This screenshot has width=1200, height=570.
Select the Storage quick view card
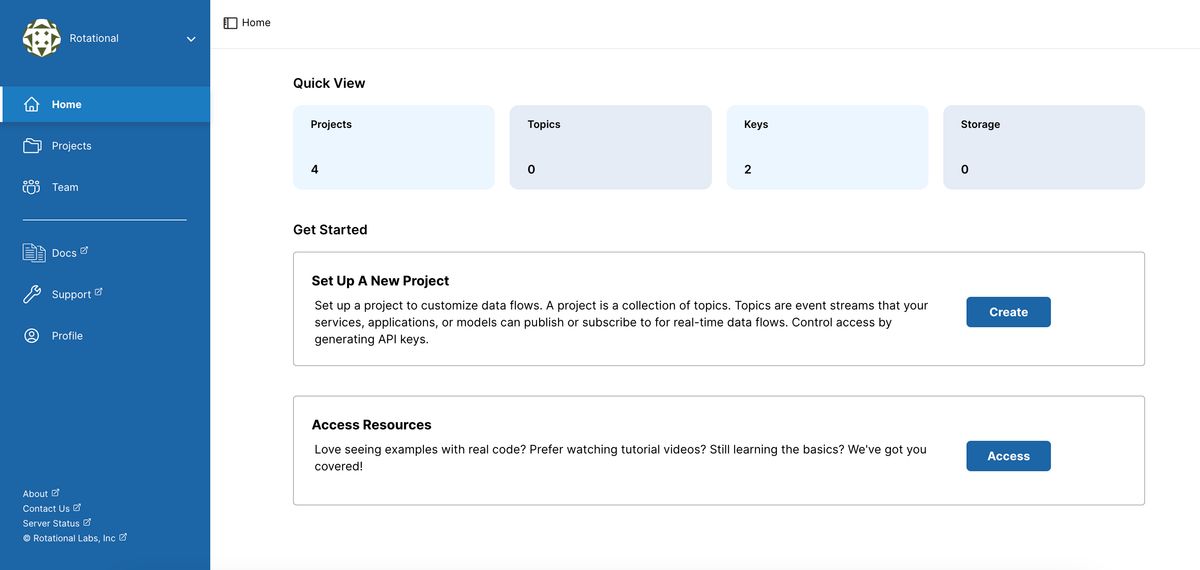[x=1043, y=147]
